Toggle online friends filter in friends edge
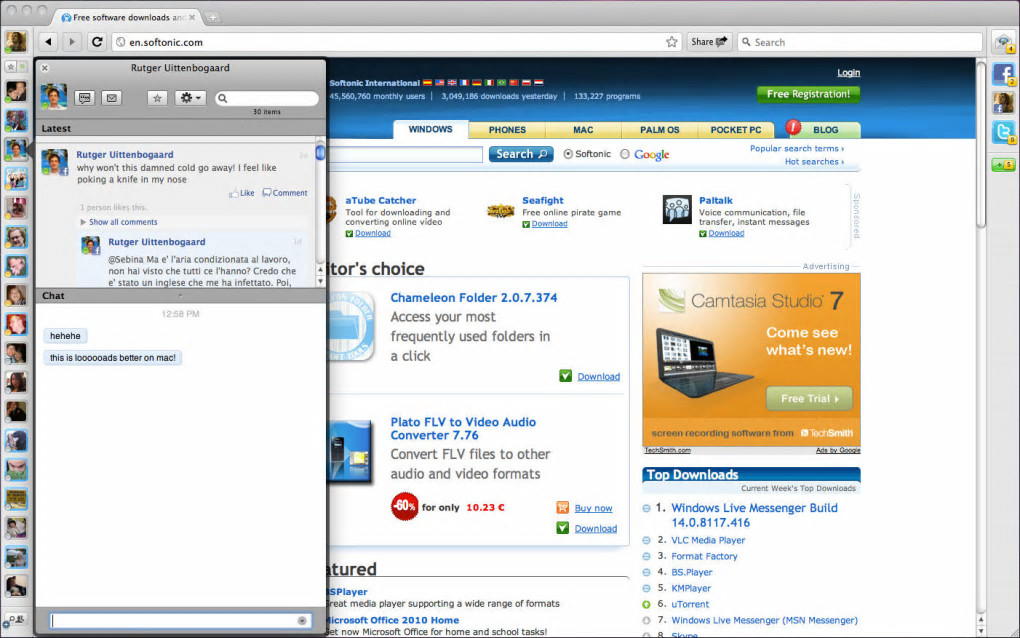Image resolution: width=1020 pixels, height=638 pixels. click(22, 66)
